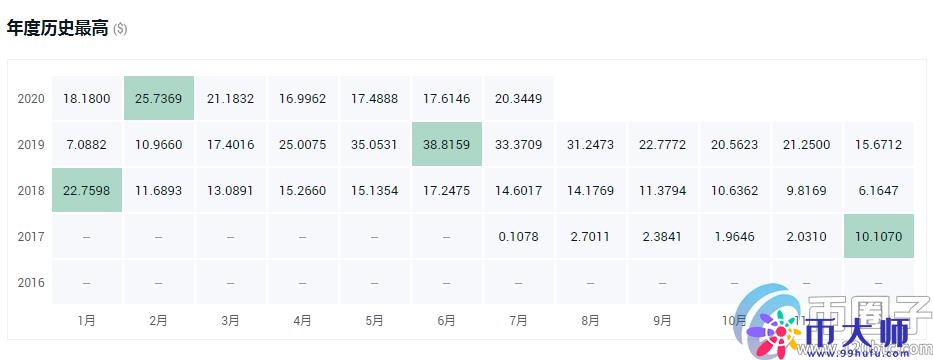Screen dimensions: 933x360
Task: Select the 9月 month column label
Action: click(x=662, y=321)
